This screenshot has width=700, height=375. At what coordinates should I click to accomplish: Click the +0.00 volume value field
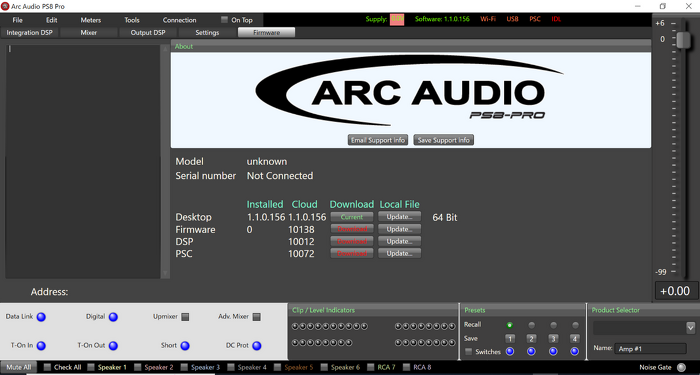(676, 291)
